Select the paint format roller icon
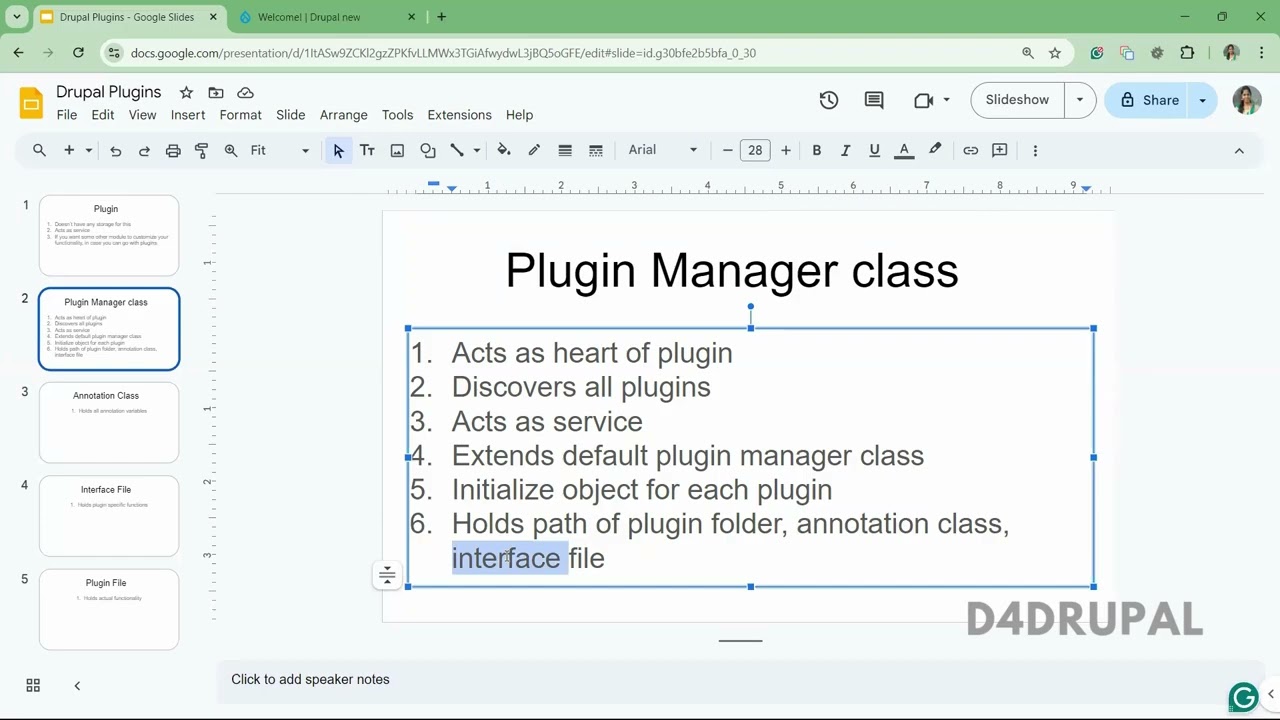 (x=201, y=150)
